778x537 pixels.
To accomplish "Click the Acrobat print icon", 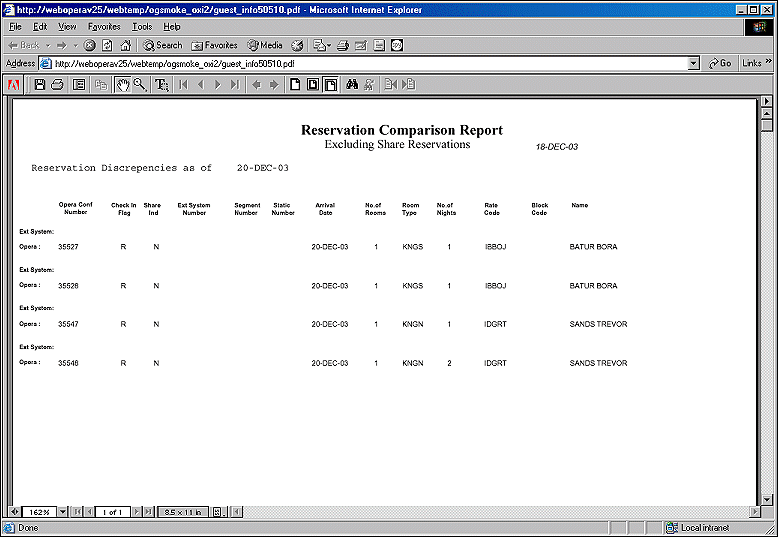I will click(x=58, y=85).
